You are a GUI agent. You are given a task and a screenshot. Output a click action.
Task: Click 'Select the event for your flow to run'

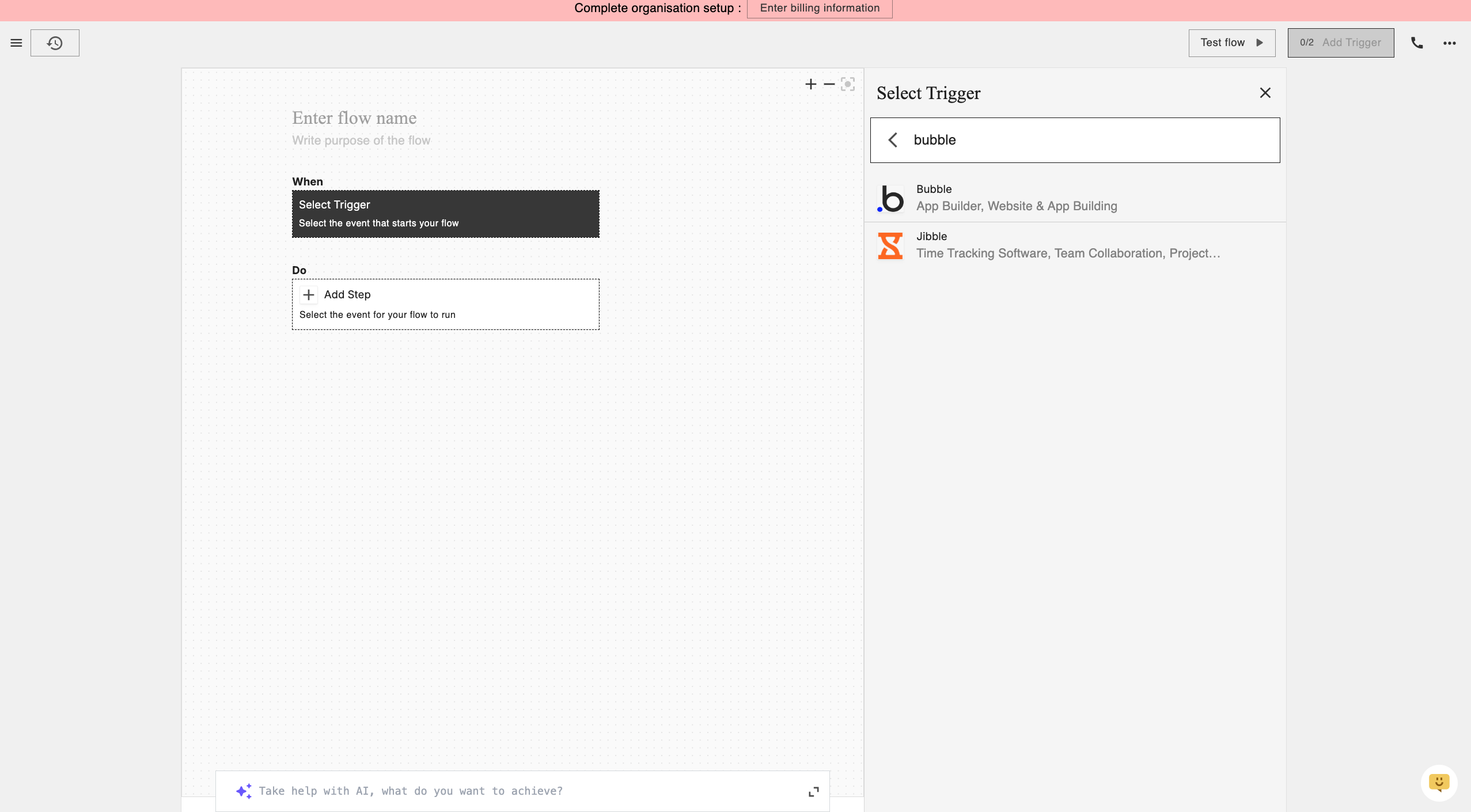point(377,315)
